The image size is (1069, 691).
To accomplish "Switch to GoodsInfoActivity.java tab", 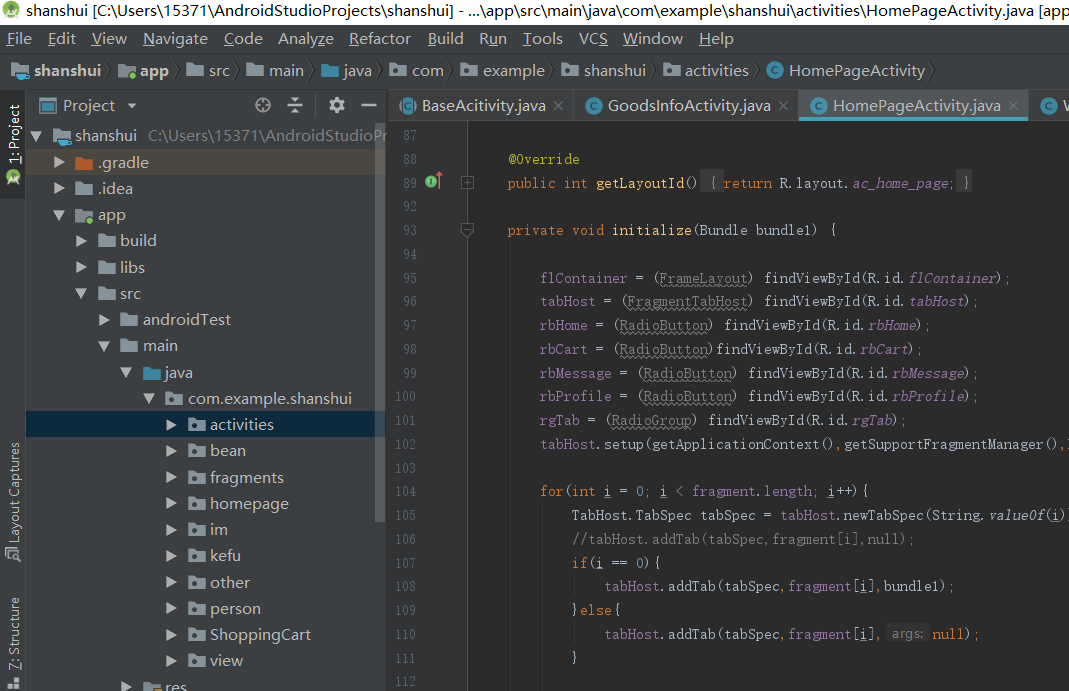I will (x=688, y=106).
